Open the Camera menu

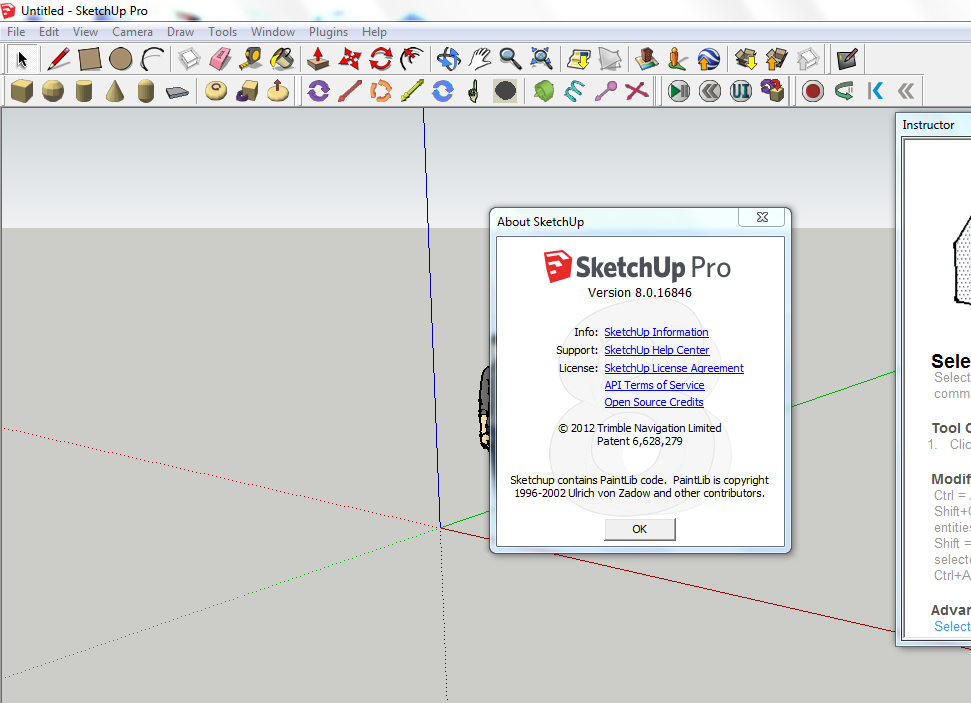[133, 32]
